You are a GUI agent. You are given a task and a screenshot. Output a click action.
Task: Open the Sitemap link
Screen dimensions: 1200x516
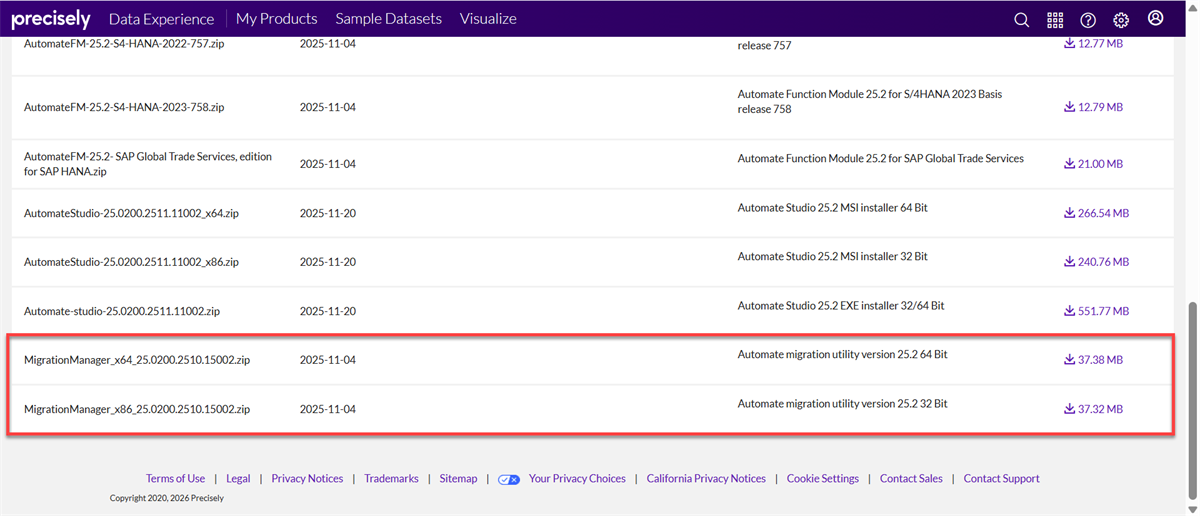click(458, 479)
